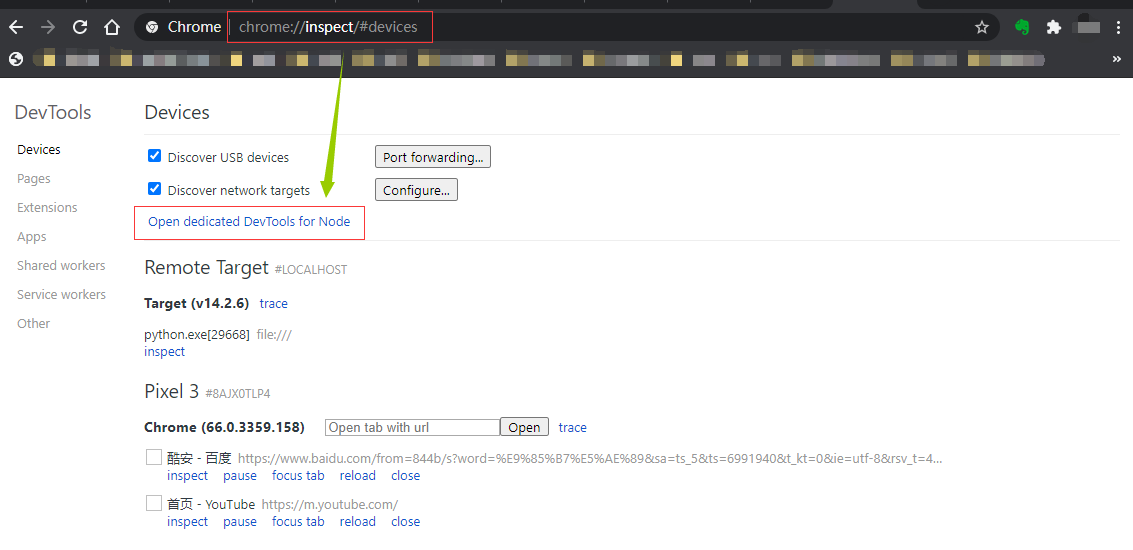Open the Other section

[34, 323]
